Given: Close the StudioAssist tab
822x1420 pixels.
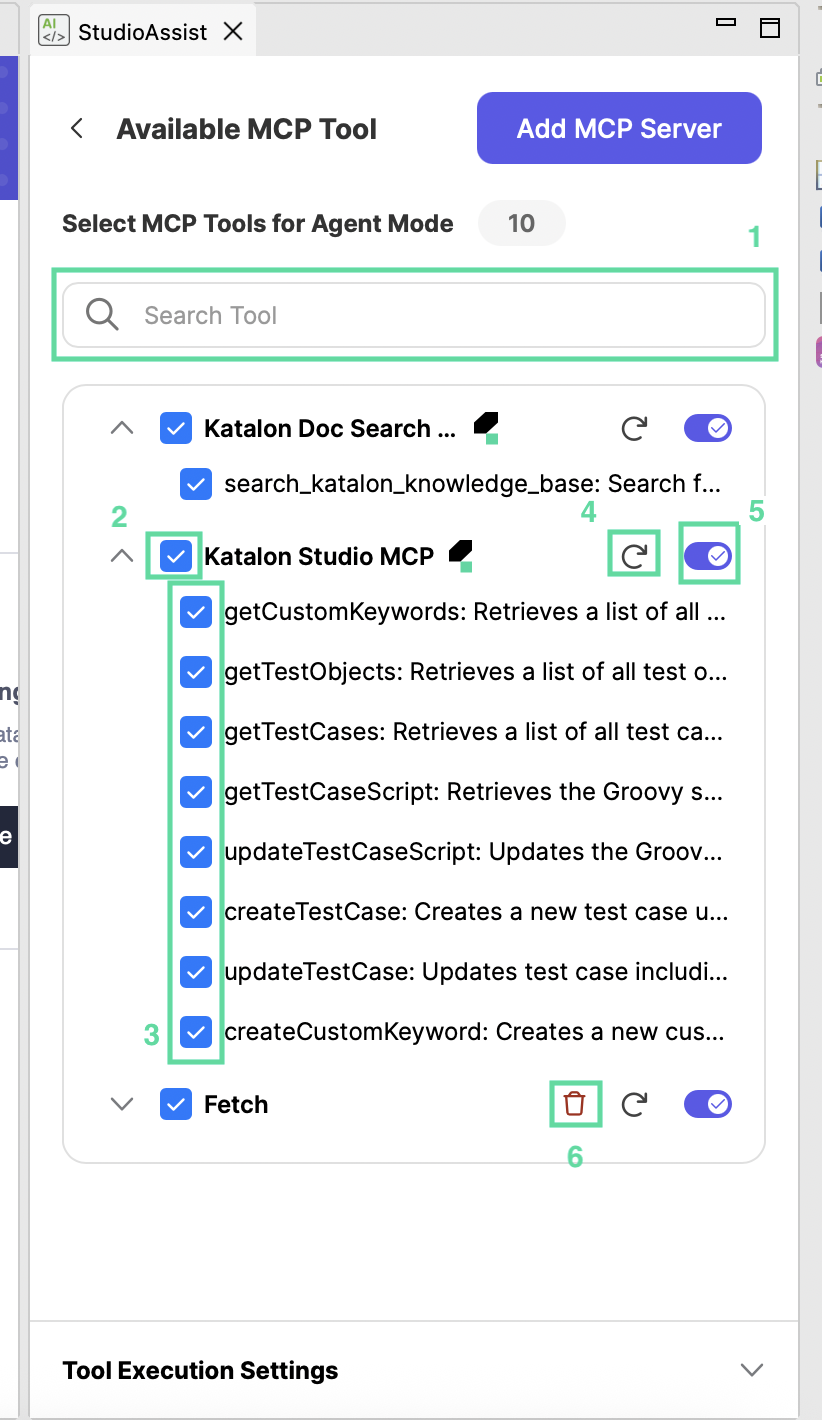Looking at the screenshot, I should click(232, 31).
